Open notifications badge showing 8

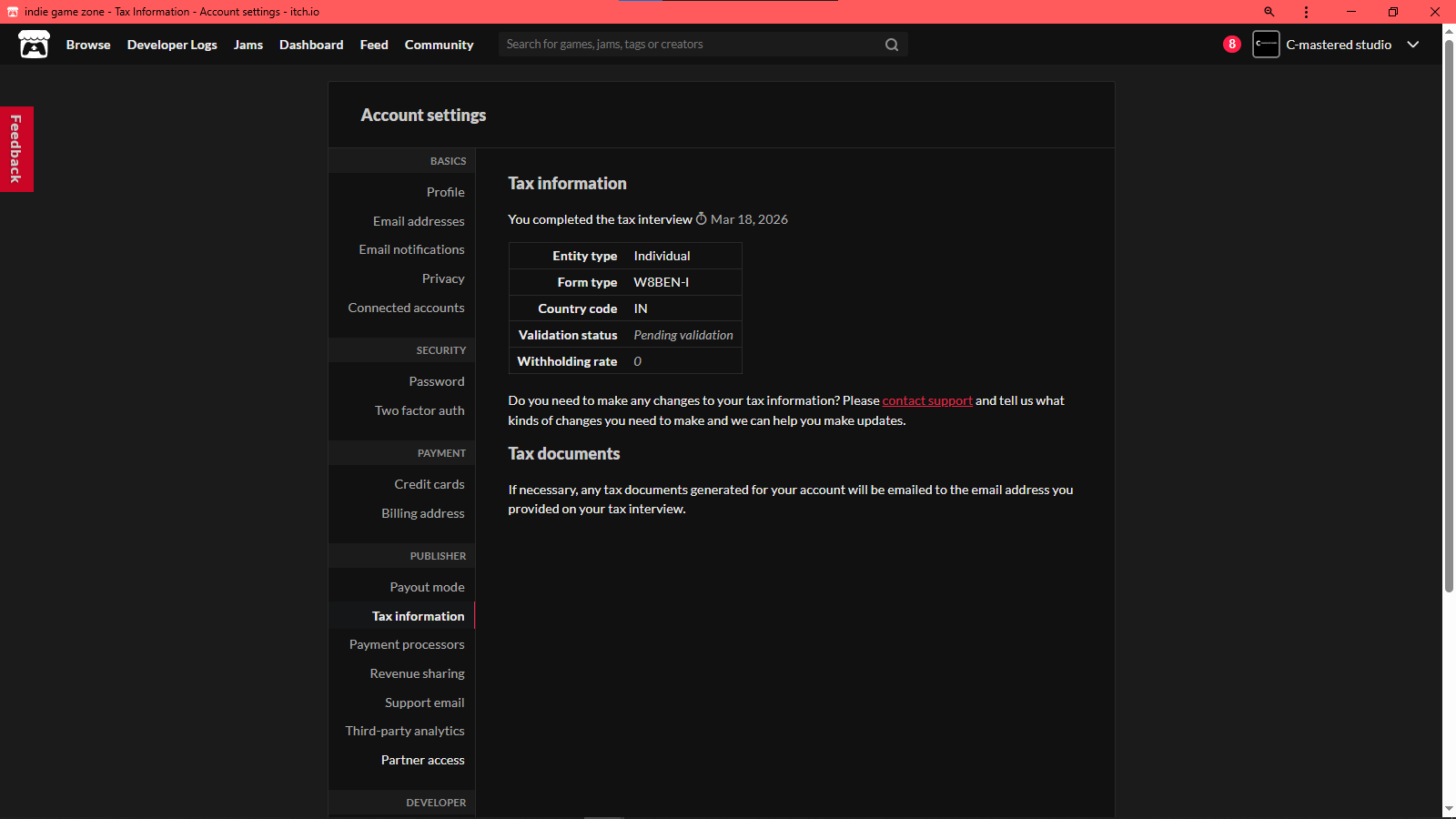click(x=1232, y=44)
